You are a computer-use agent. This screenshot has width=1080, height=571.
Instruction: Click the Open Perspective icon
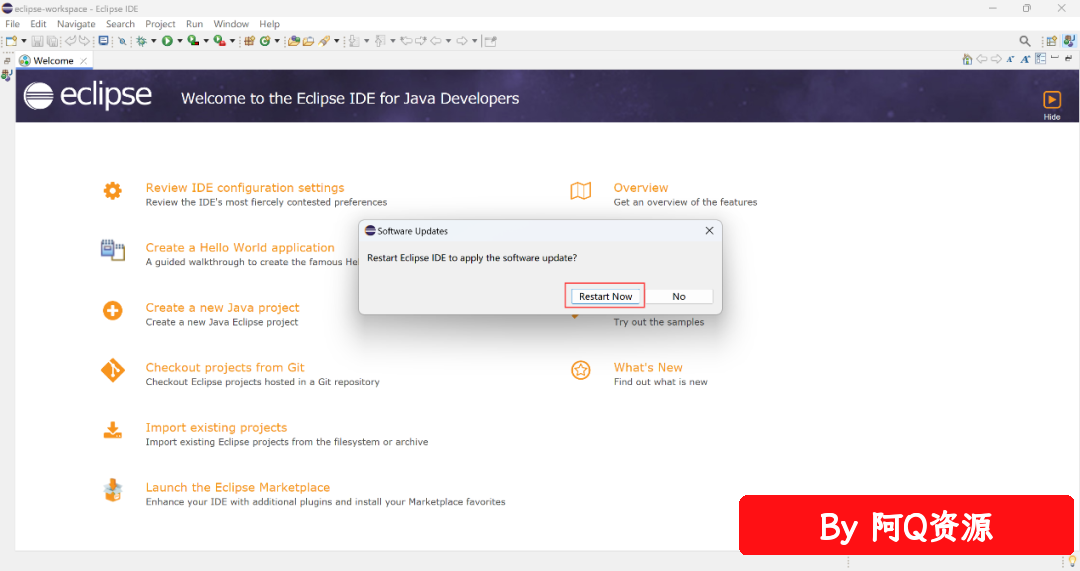point(1051,41)
